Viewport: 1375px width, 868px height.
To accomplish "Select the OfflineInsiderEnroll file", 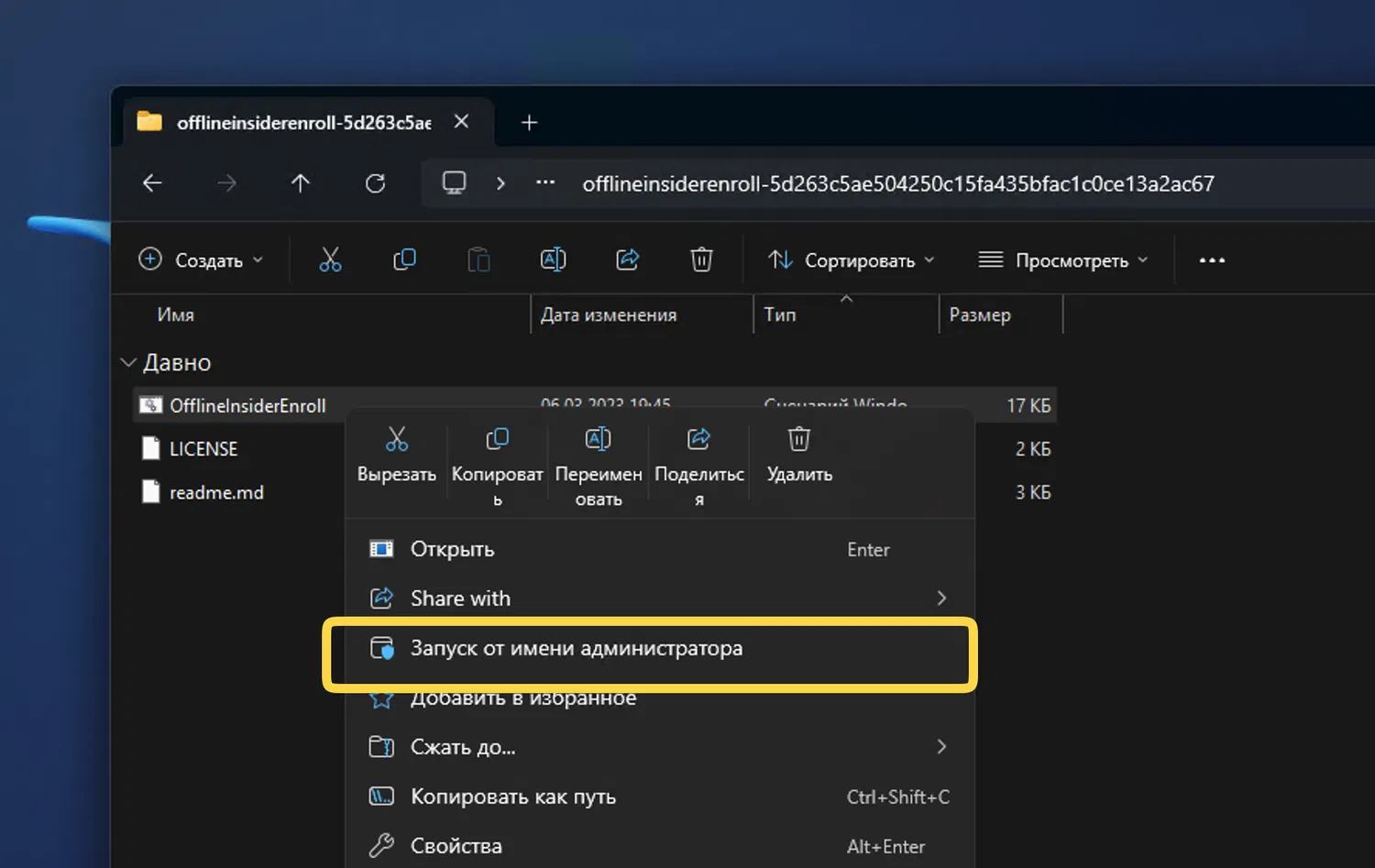I will (247, 405).
